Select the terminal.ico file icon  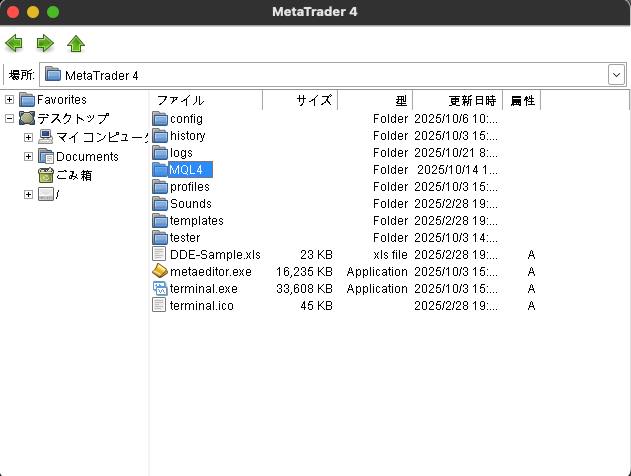click(159, 305)
